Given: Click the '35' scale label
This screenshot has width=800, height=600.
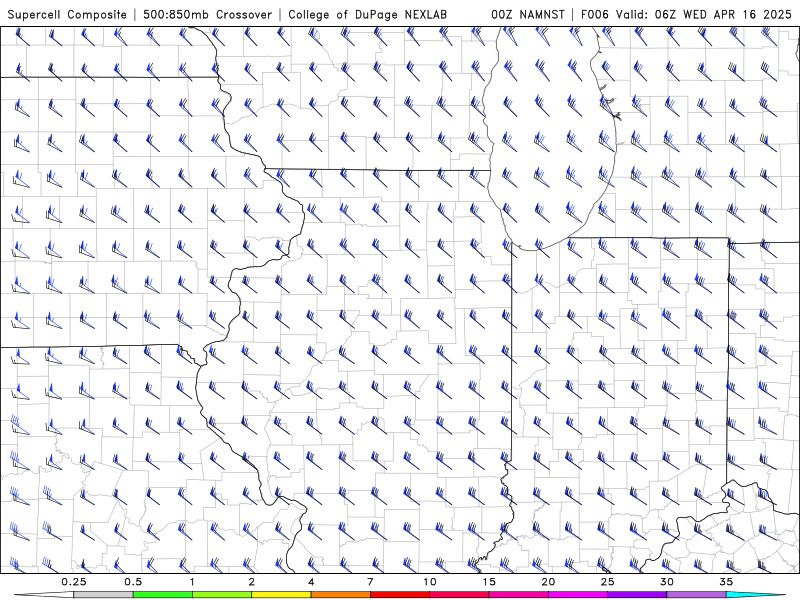Looking at the screenshot, I should [726, 582].
